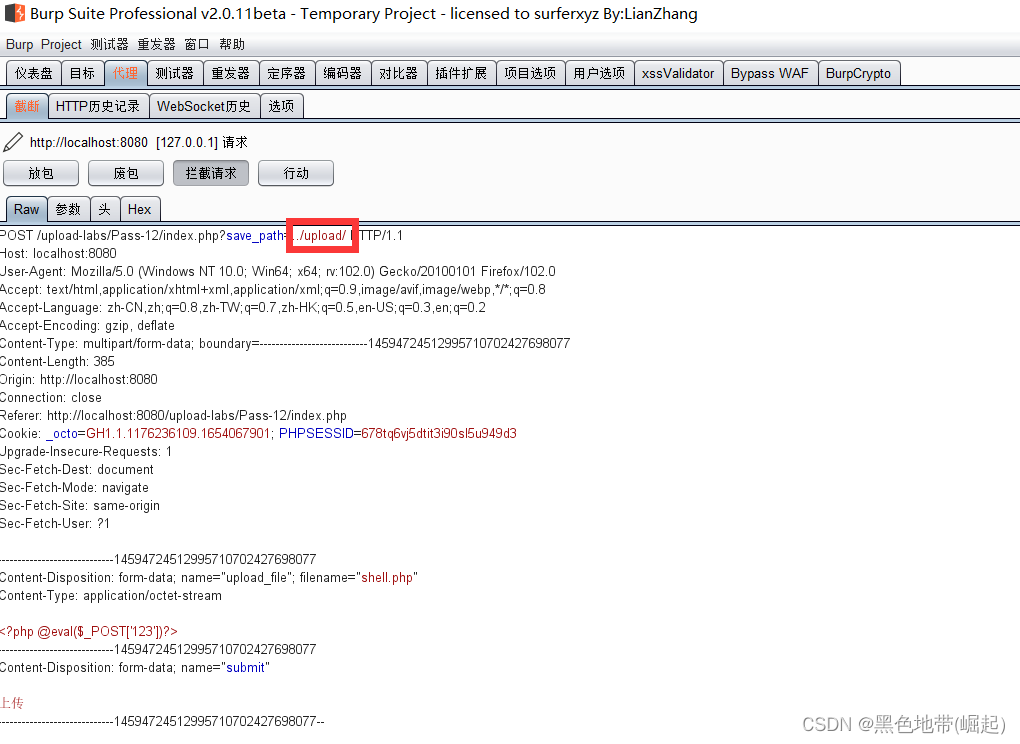Open the BurpCrypto tab

click(858, 73)
